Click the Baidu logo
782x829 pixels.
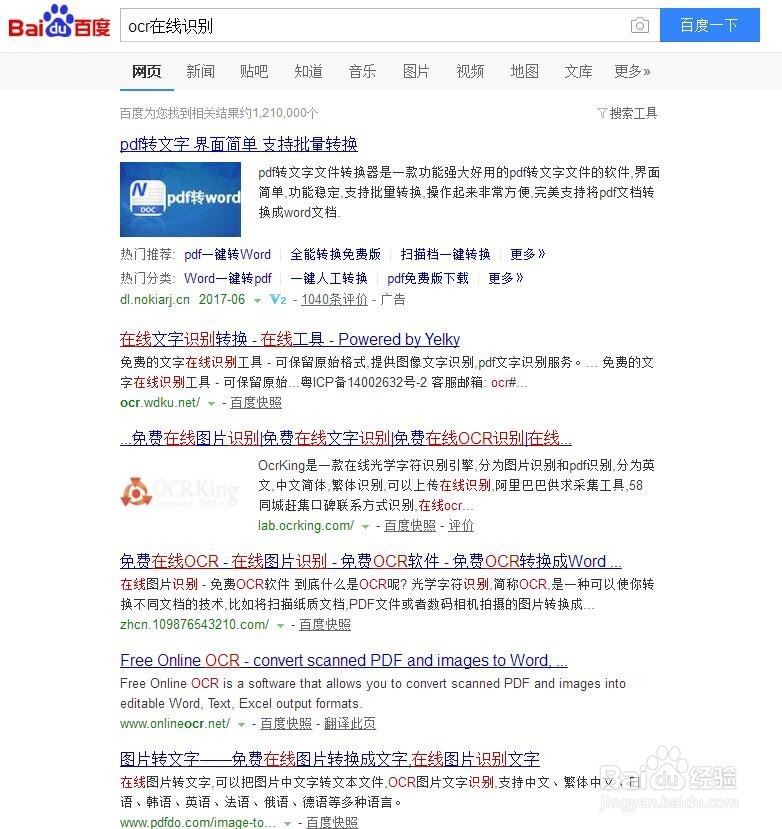[x=59, y=22]
